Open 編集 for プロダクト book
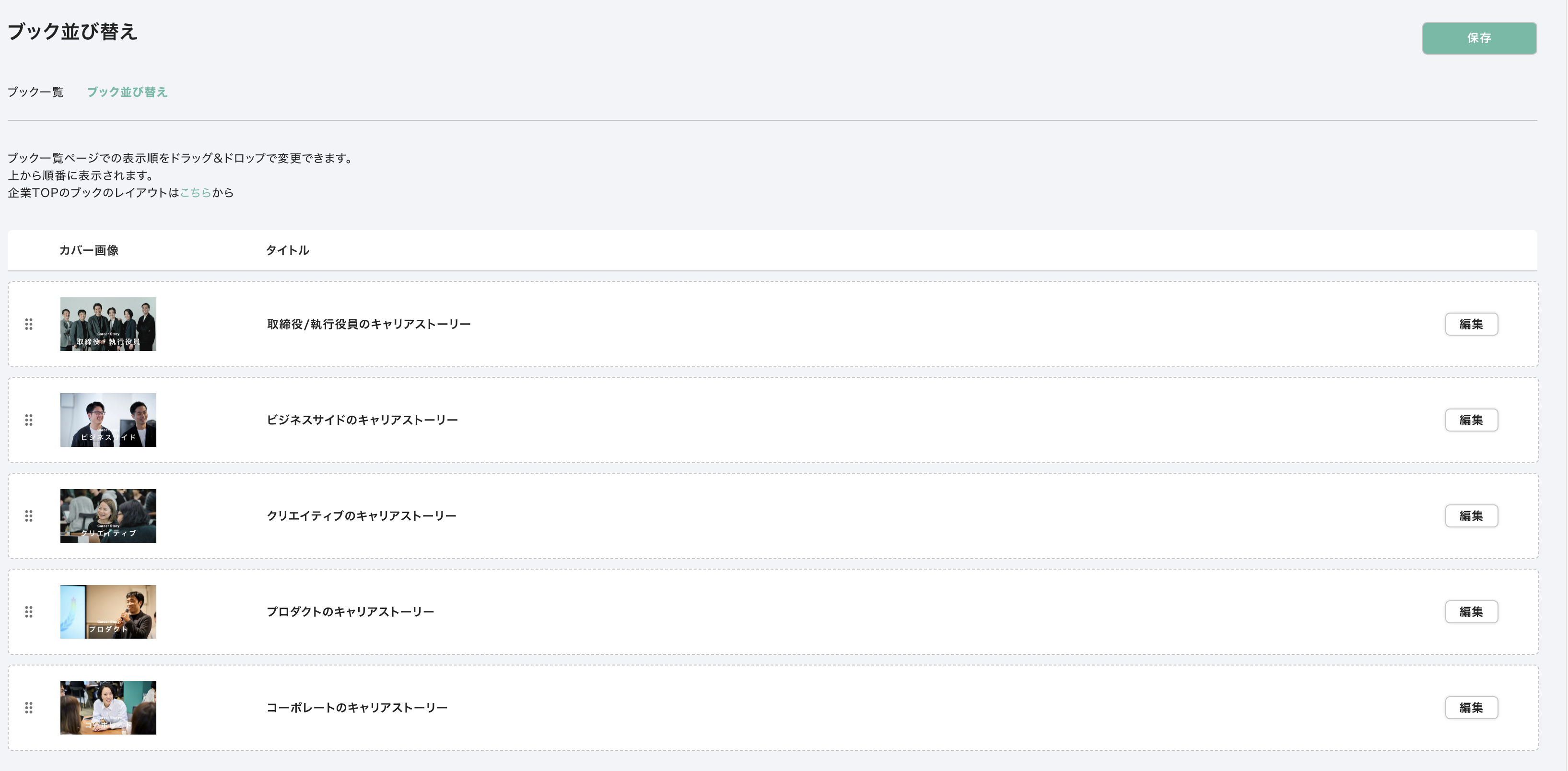1568x771 pixels. click(x=1471, y=611)
